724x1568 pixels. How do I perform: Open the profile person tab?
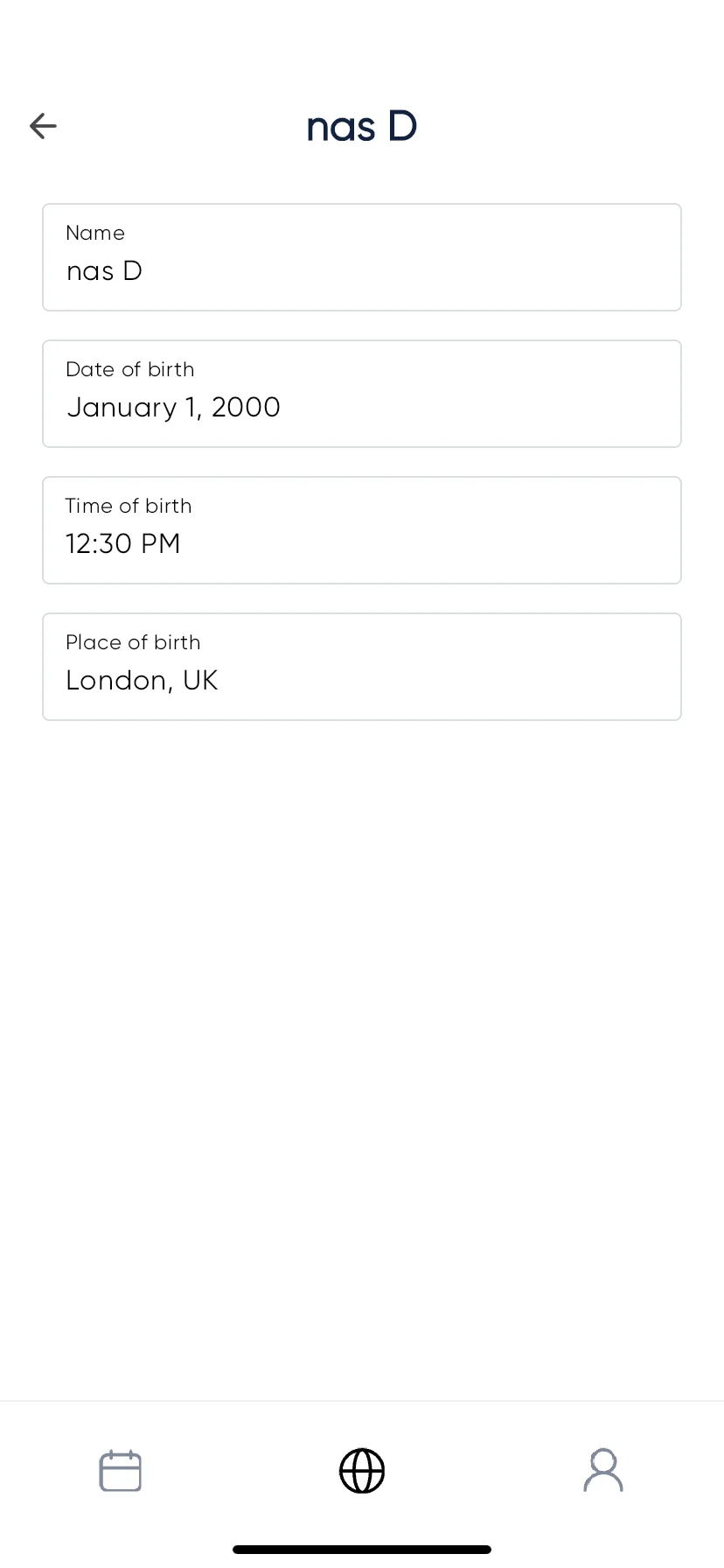603,1470
